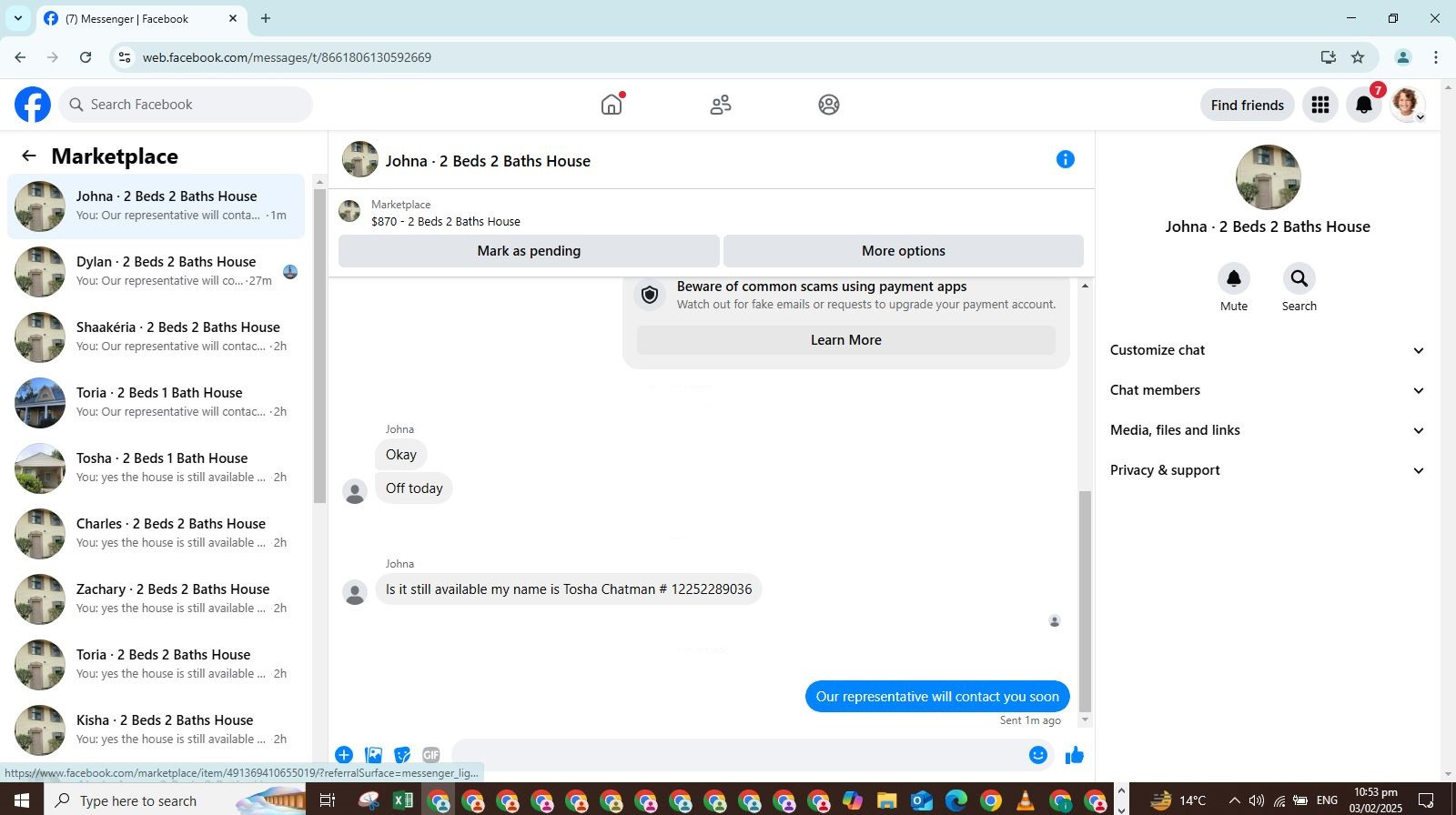Screen dimensions: 1456x815
Task: Open the notifications bell with 7 badge
Action: pyautogui.click(x=1364, y=105)
